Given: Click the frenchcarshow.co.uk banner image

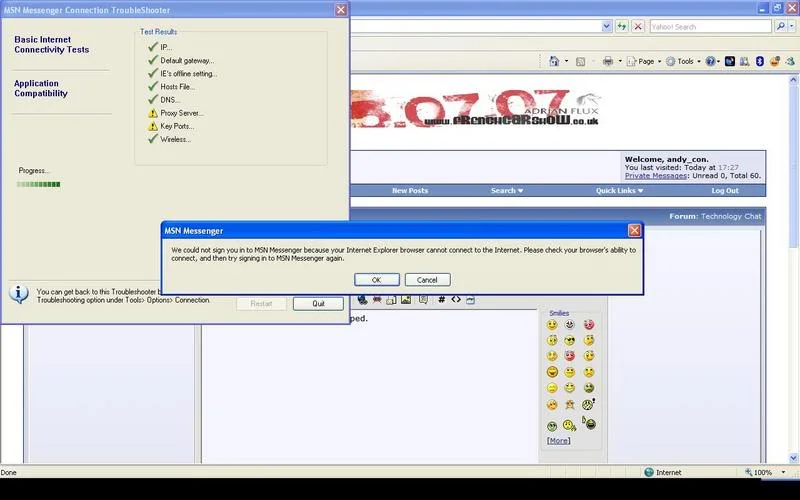Looking at the screenshot, I should pos(477,109).
